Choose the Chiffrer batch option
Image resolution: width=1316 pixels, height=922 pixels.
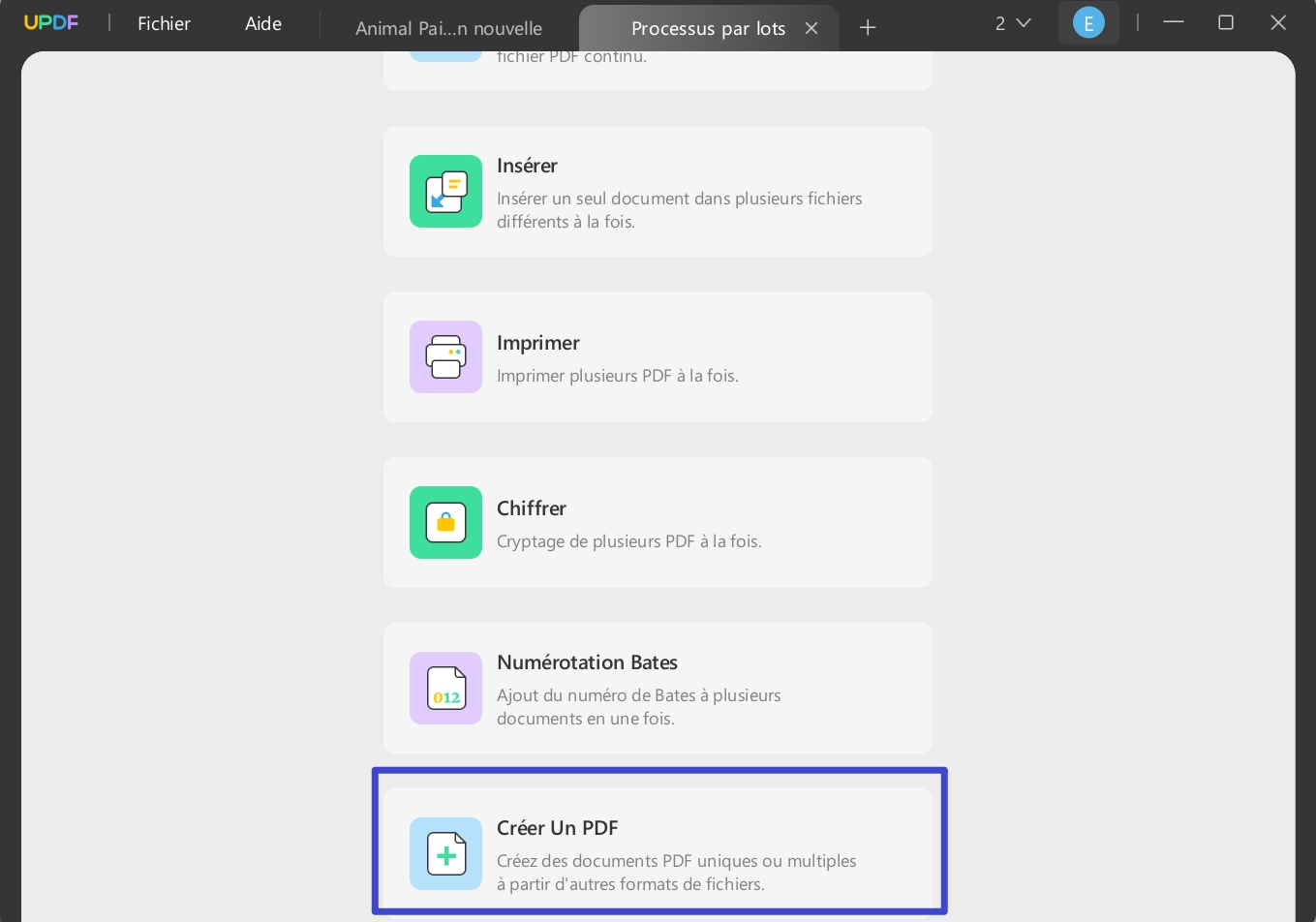click(x=658, y=523)
